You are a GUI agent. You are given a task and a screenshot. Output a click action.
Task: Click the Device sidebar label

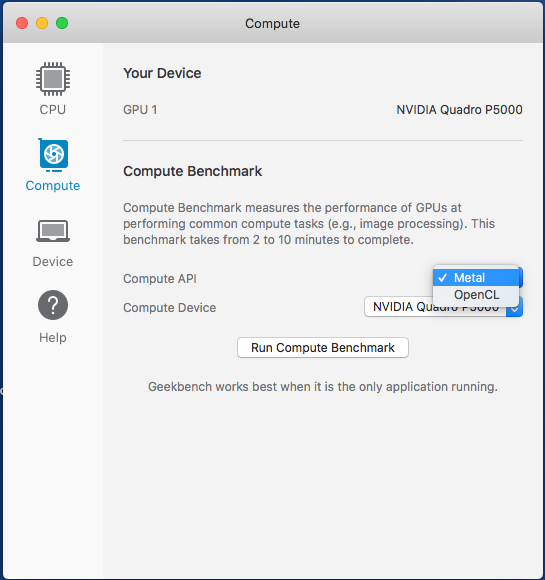tap(53, 262)
